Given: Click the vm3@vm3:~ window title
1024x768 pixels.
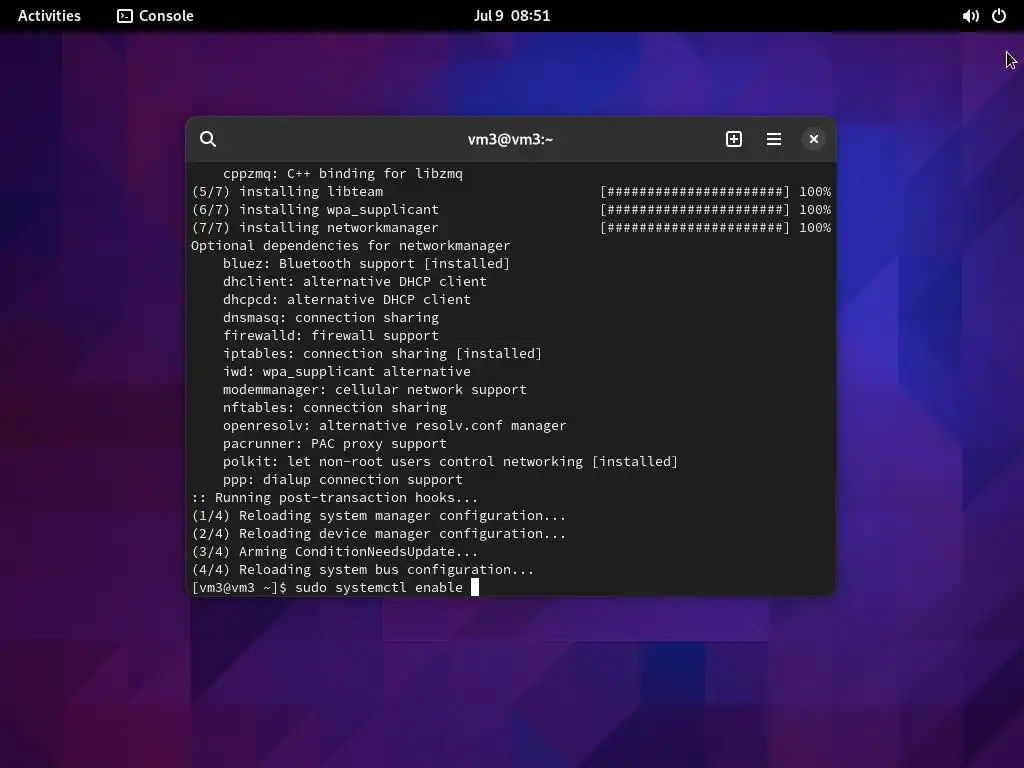Looking at the screenshot, I should pyautogui.click(x=510, y=139).
